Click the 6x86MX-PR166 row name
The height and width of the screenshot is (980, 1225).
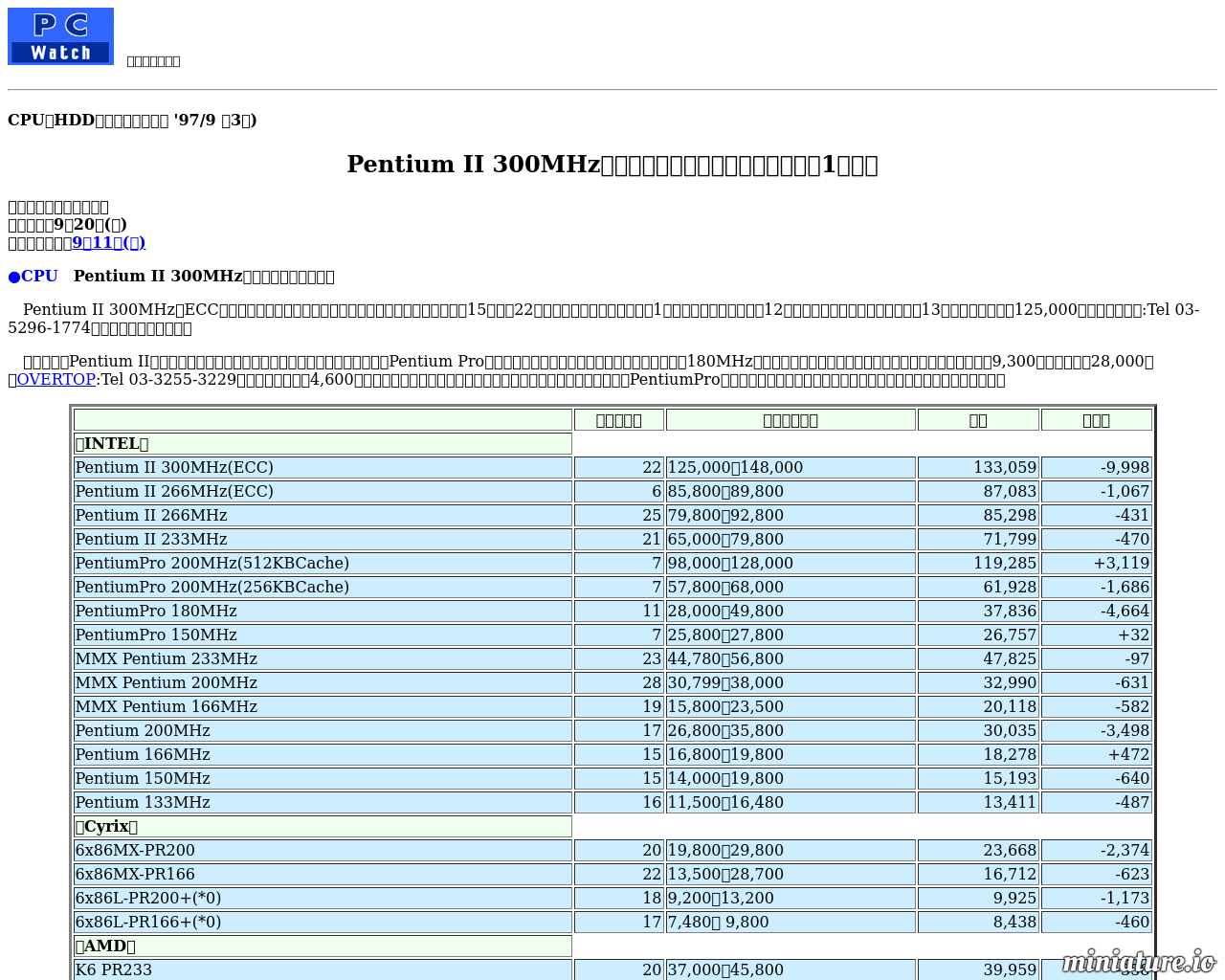pyautogui.click(x=135, y=874)
